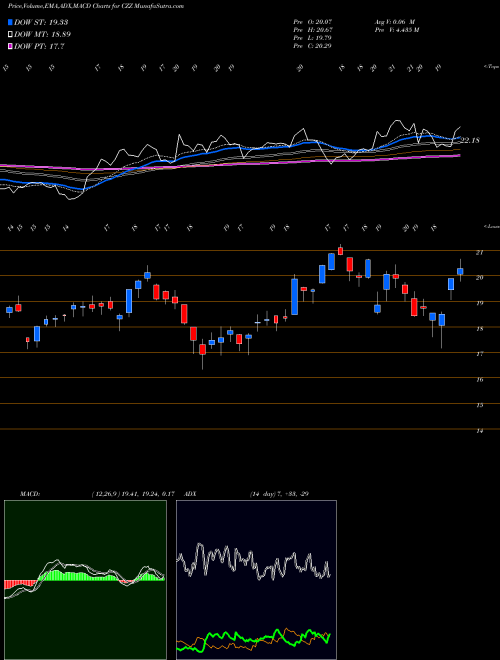Click the '<Lows' axis label
This screenshot has height=660, width=500.
[x=491, y=226]
